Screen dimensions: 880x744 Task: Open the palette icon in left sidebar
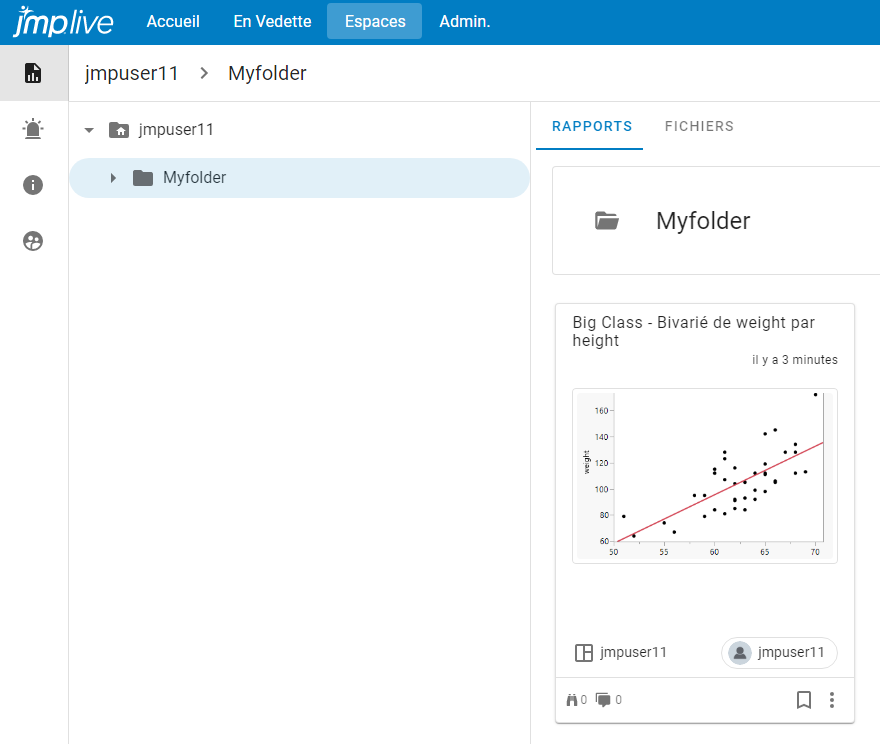(x=33, y=241)
